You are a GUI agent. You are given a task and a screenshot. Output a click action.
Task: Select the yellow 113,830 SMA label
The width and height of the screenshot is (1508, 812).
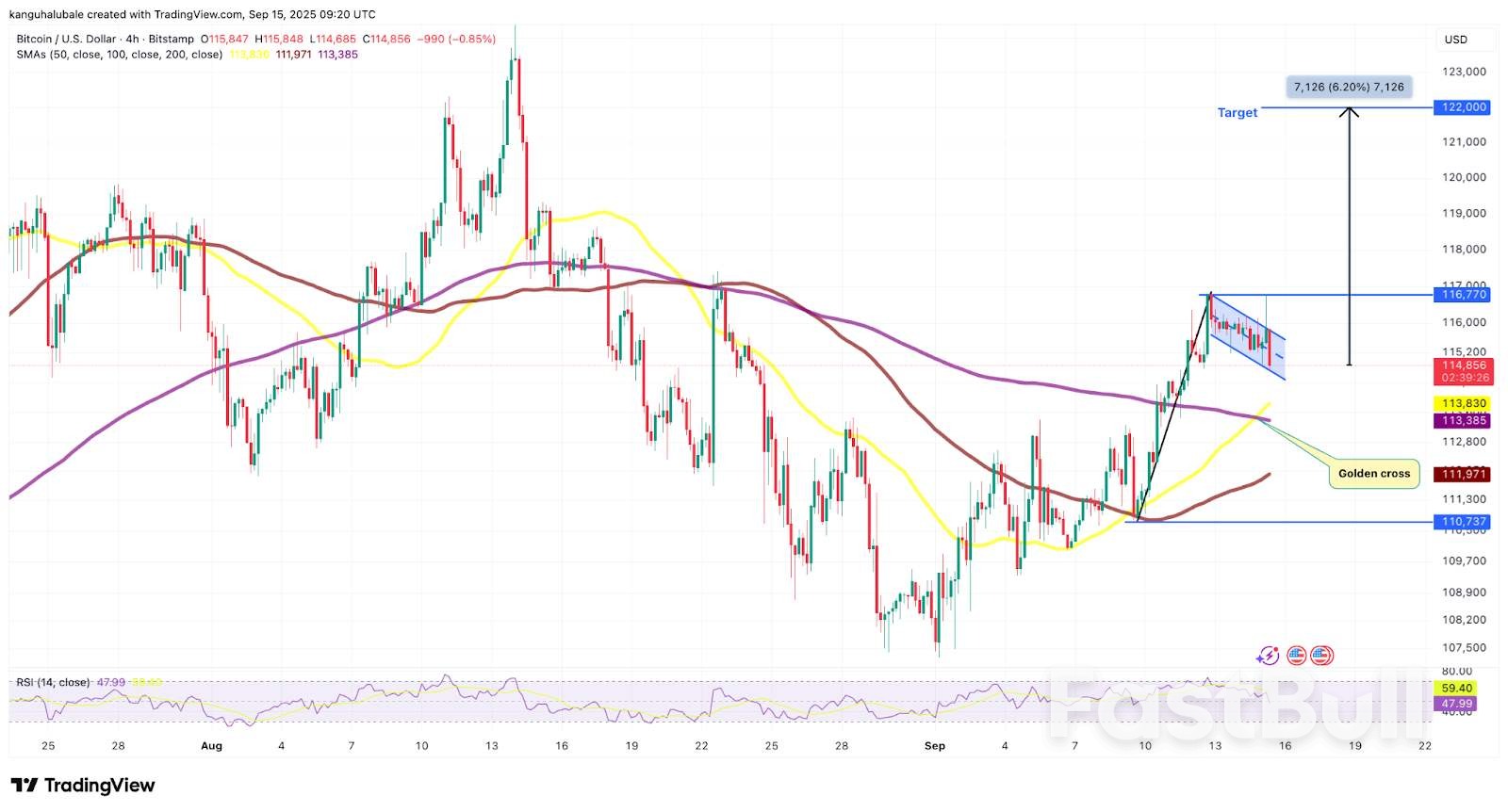pos(1463,403)
